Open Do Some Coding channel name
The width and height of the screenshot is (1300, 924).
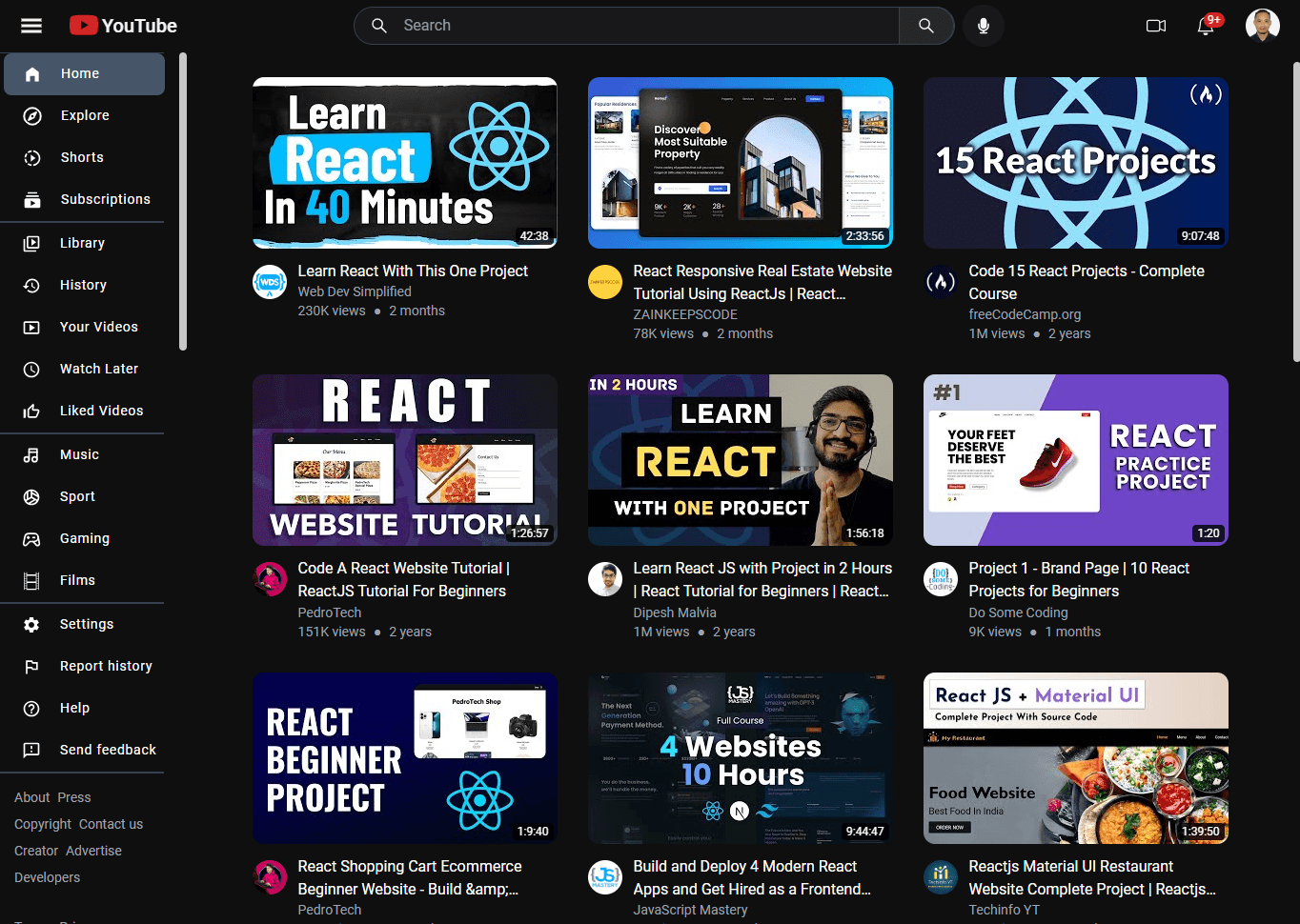point(1018,613)
